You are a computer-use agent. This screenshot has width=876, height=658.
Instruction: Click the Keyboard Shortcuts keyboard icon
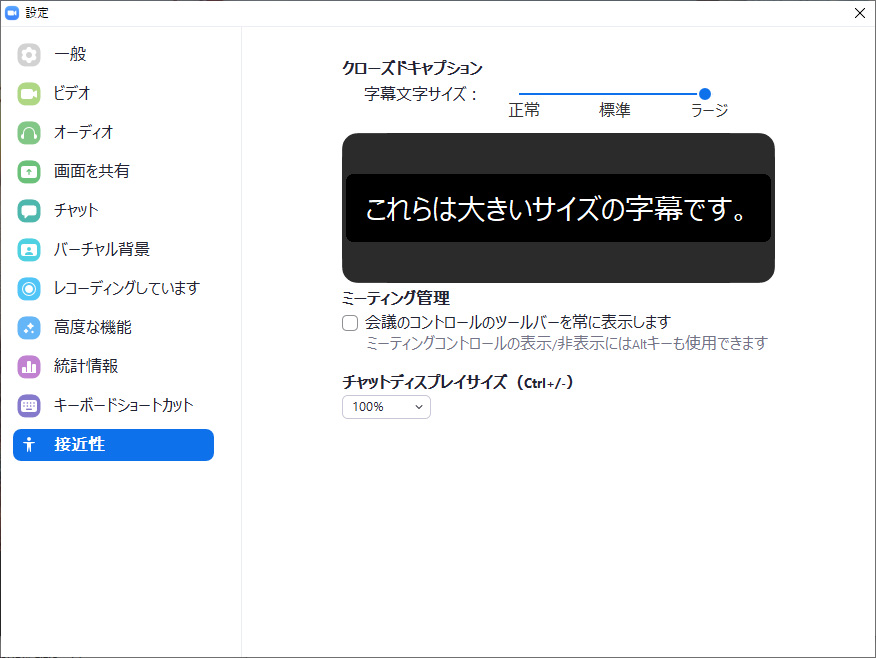coord(29,406)
